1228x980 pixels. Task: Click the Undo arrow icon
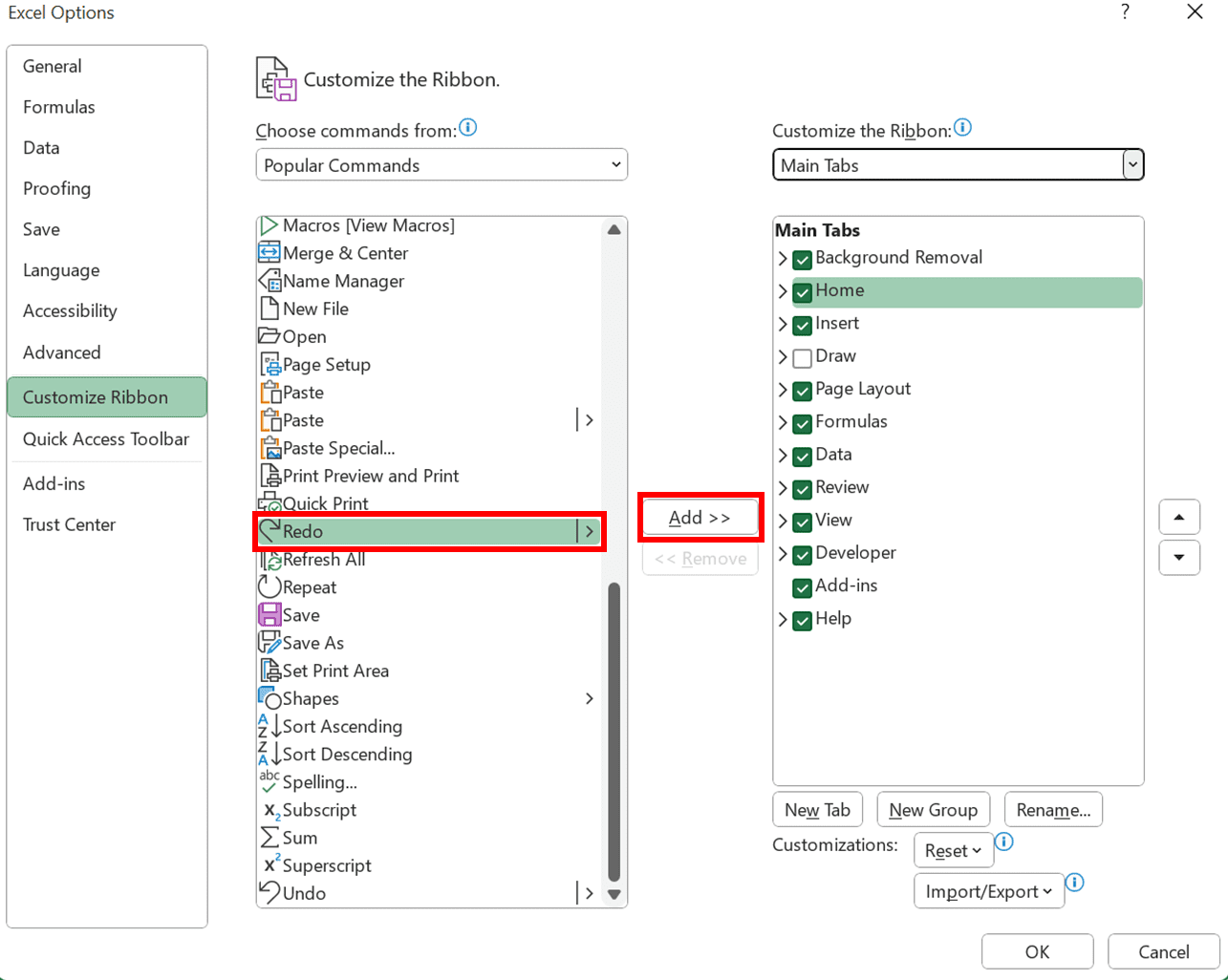point(269,893)
